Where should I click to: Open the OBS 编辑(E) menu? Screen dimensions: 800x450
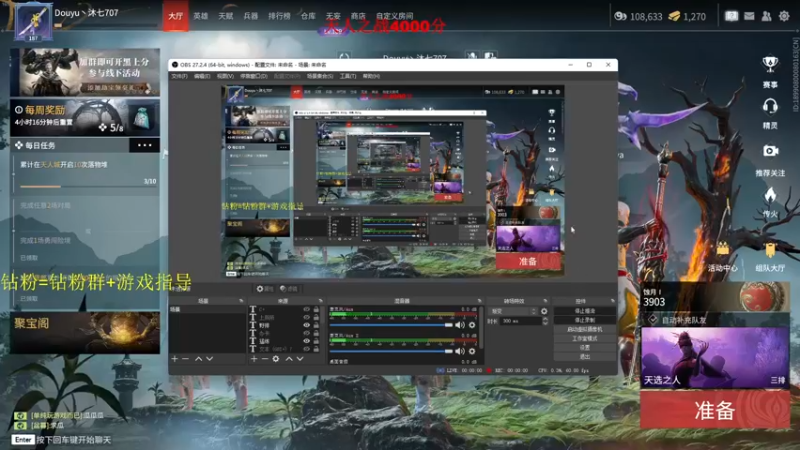(202, 76)
